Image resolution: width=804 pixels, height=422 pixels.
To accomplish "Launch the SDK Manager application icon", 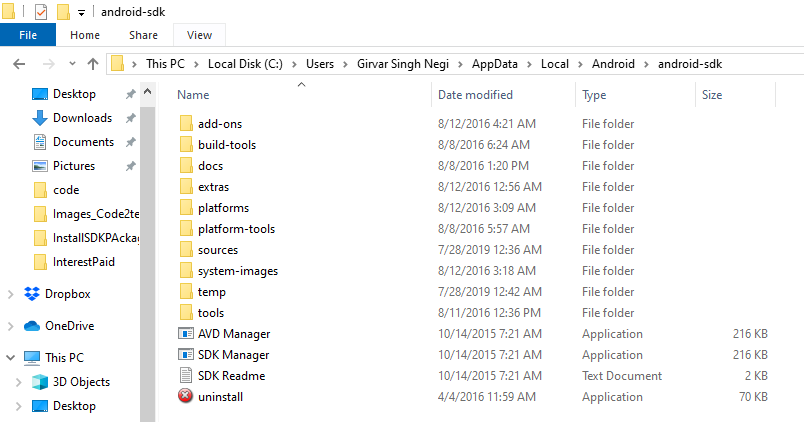I will (186, 355).
